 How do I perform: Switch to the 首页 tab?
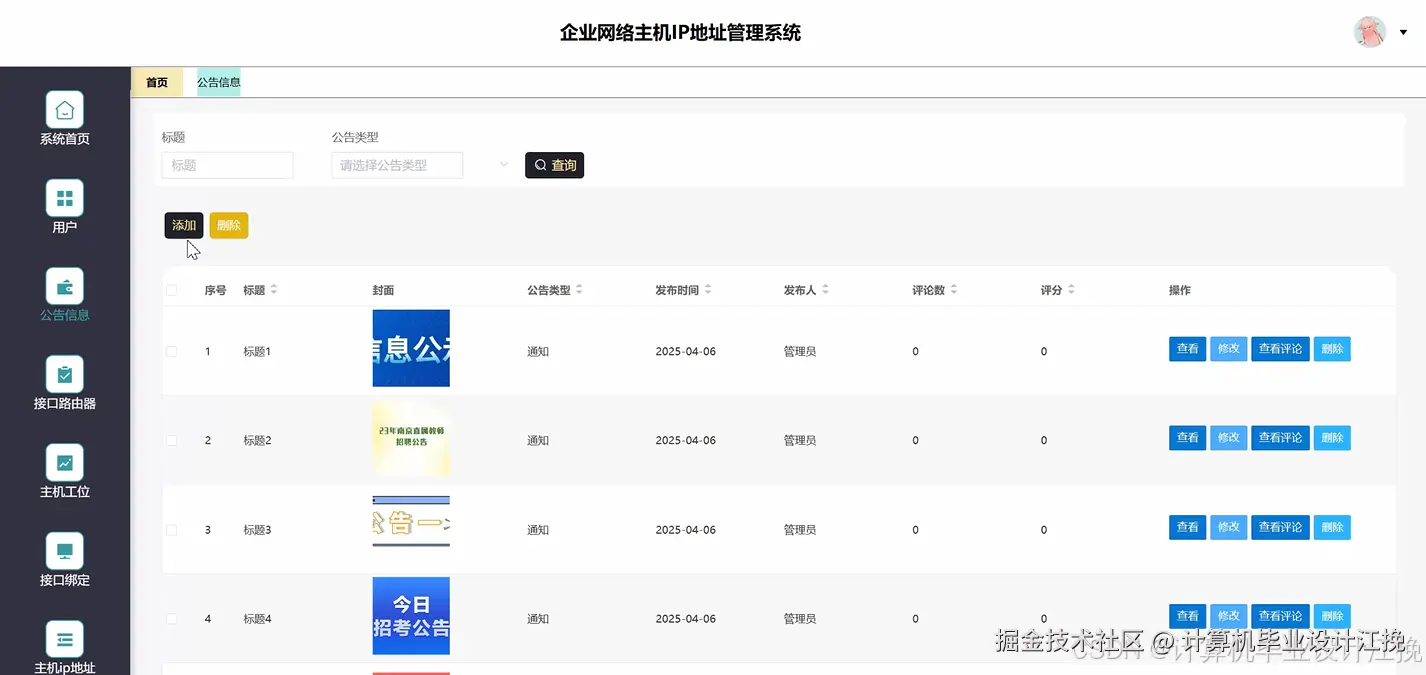pos(156,82)
